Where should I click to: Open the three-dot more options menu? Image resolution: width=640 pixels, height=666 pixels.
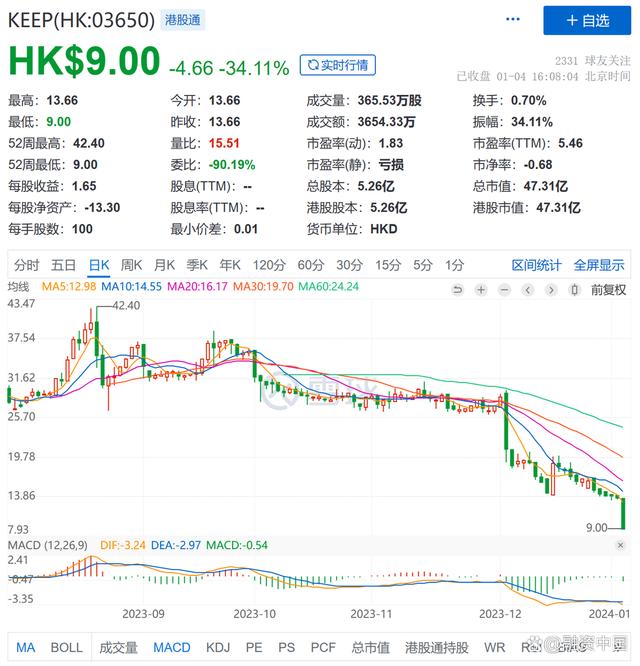[513, 20]
